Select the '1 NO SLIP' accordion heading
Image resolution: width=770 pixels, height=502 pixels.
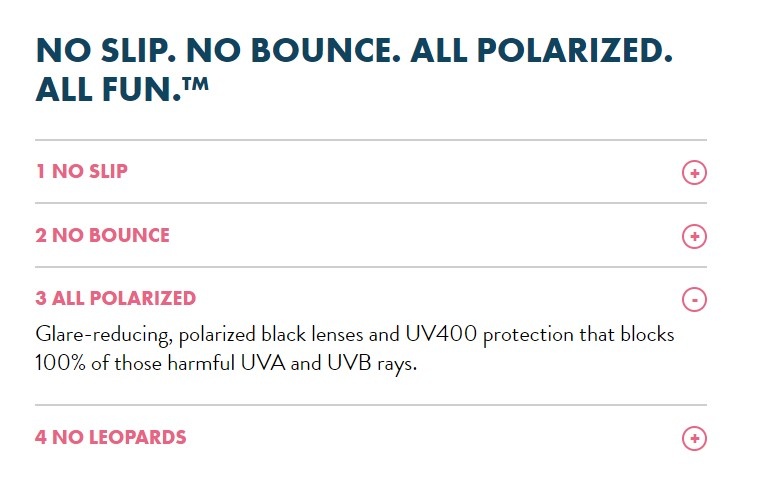(82, 171)
